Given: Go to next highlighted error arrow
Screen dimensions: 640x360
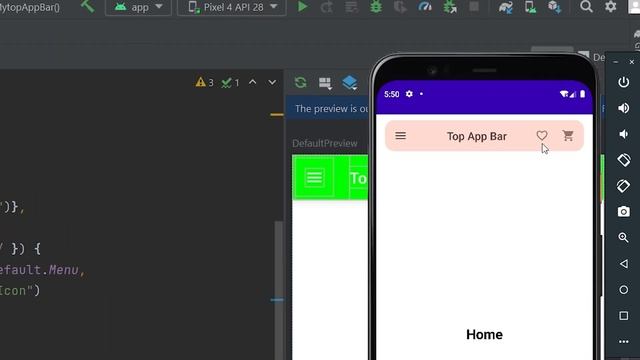Looking at the screenshot, I should tap(272, 82).
